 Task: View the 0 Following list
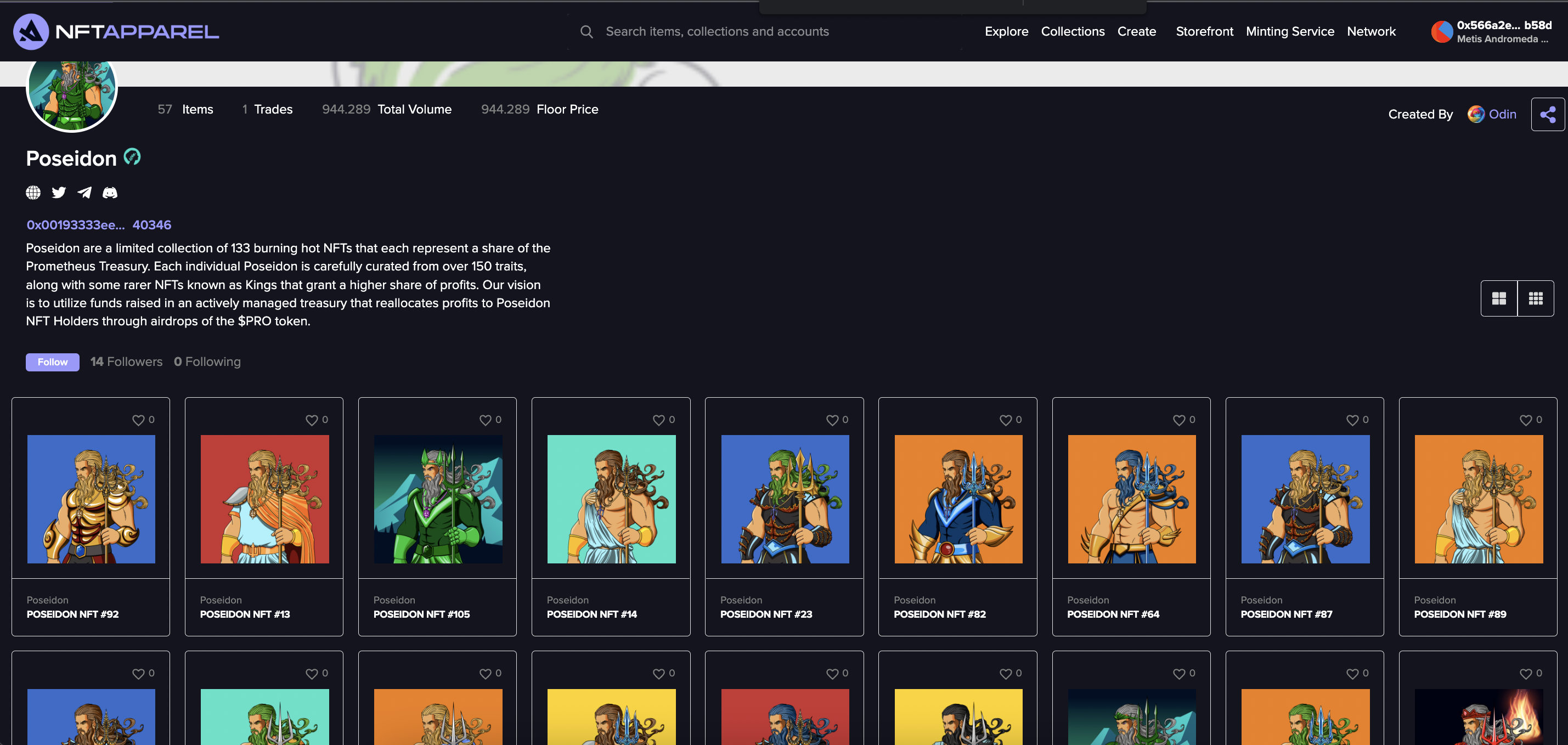click(x=207, y=362)
